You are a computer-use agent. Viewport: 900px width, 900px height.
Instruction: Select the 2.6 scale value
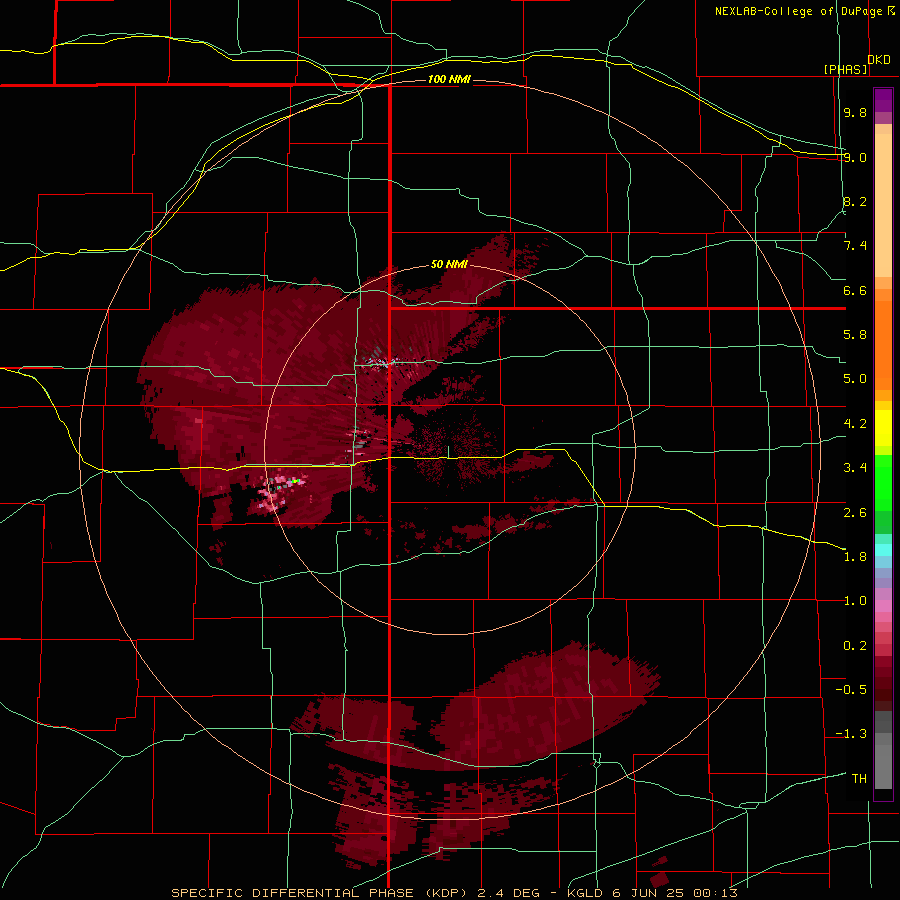855,513
